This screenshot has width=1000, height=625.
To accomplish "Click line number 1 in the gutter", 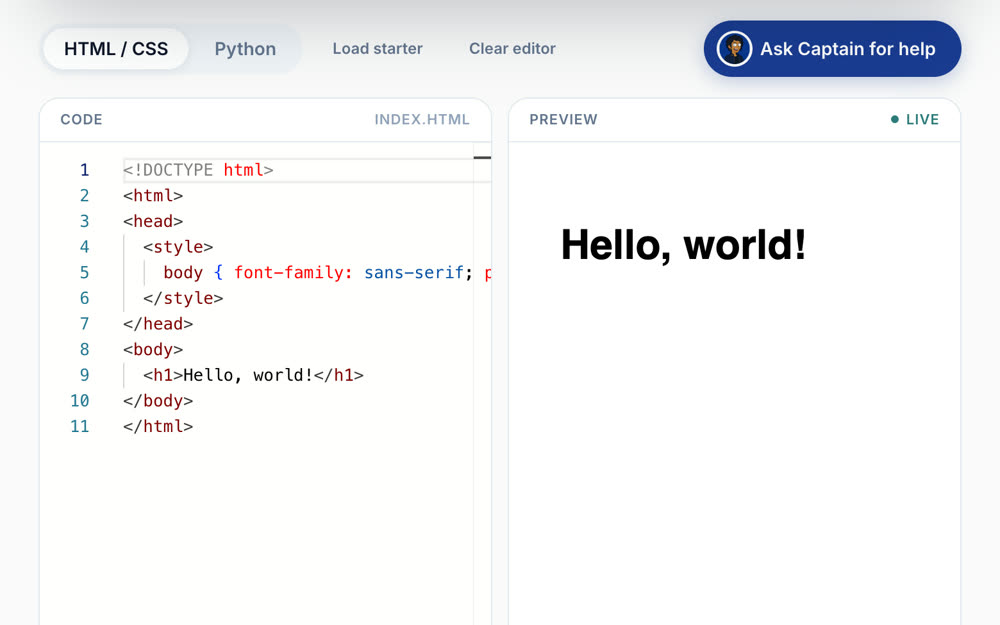I will tap(84, 170).
